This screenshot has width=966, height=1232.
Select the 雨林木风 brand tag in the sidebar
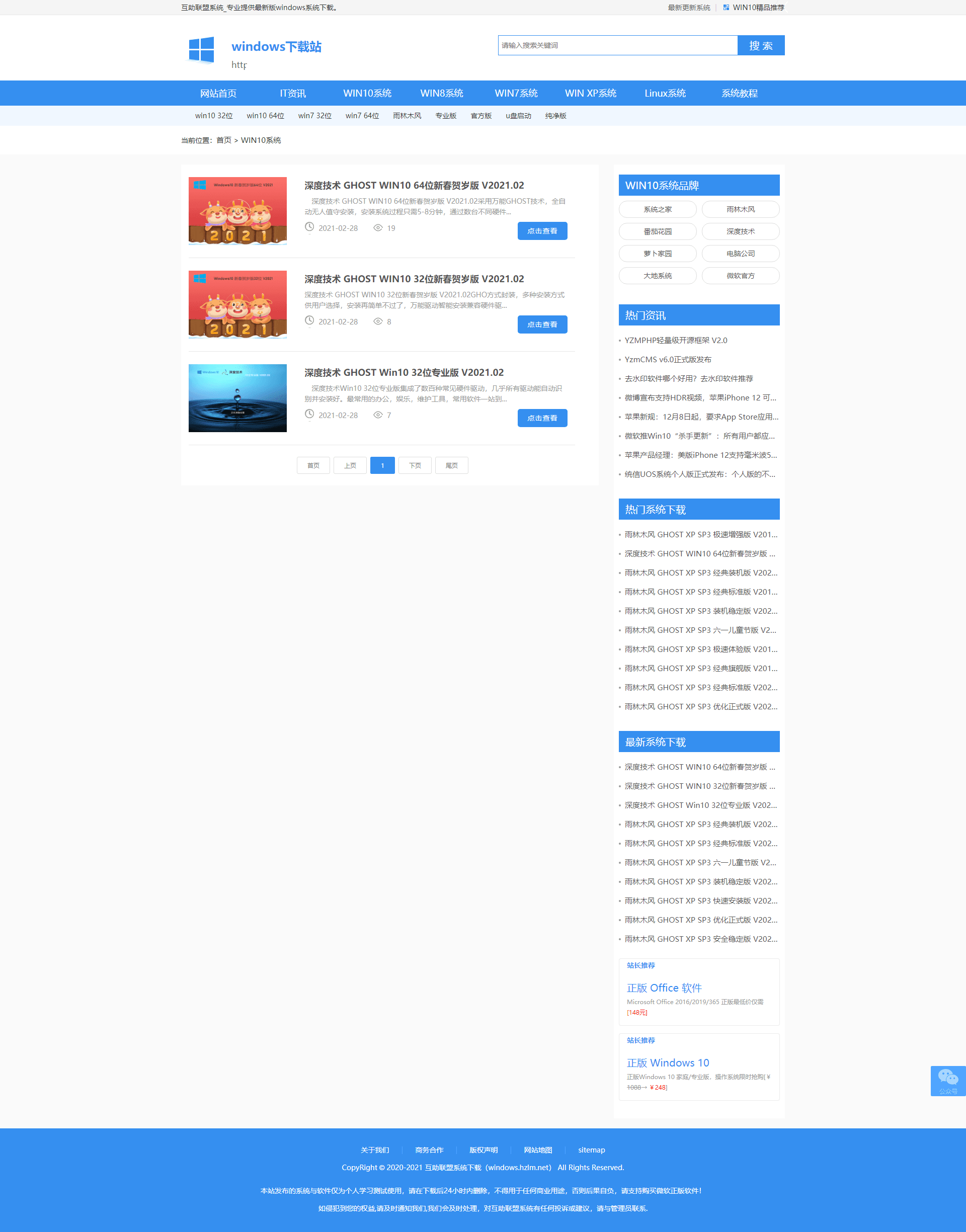pos(740,209)
